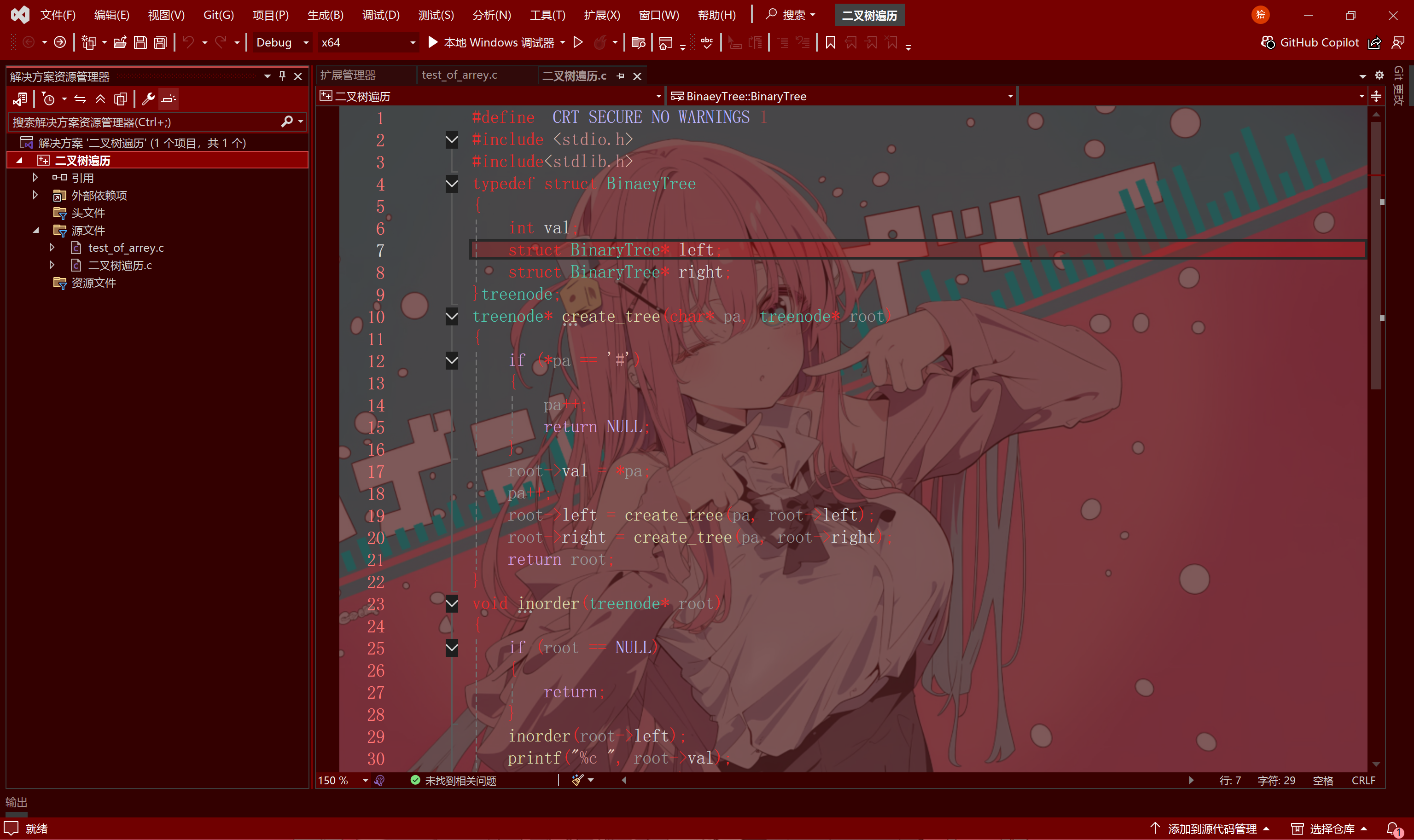Click the bookmark toggle icon in toolbar
The image size is (1414, 840).
[831, 42]
